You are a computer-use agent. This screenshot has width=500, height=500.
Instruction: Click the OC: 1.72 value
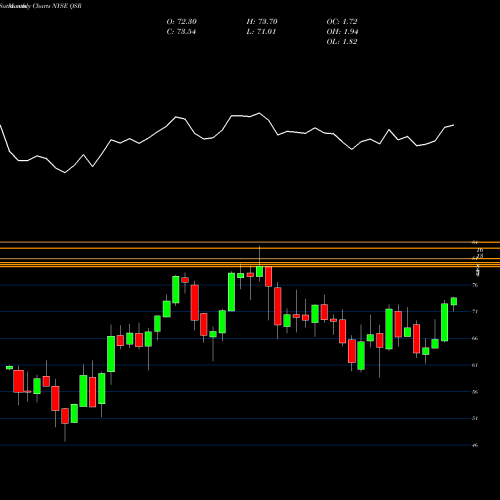(x=342, y=22)
